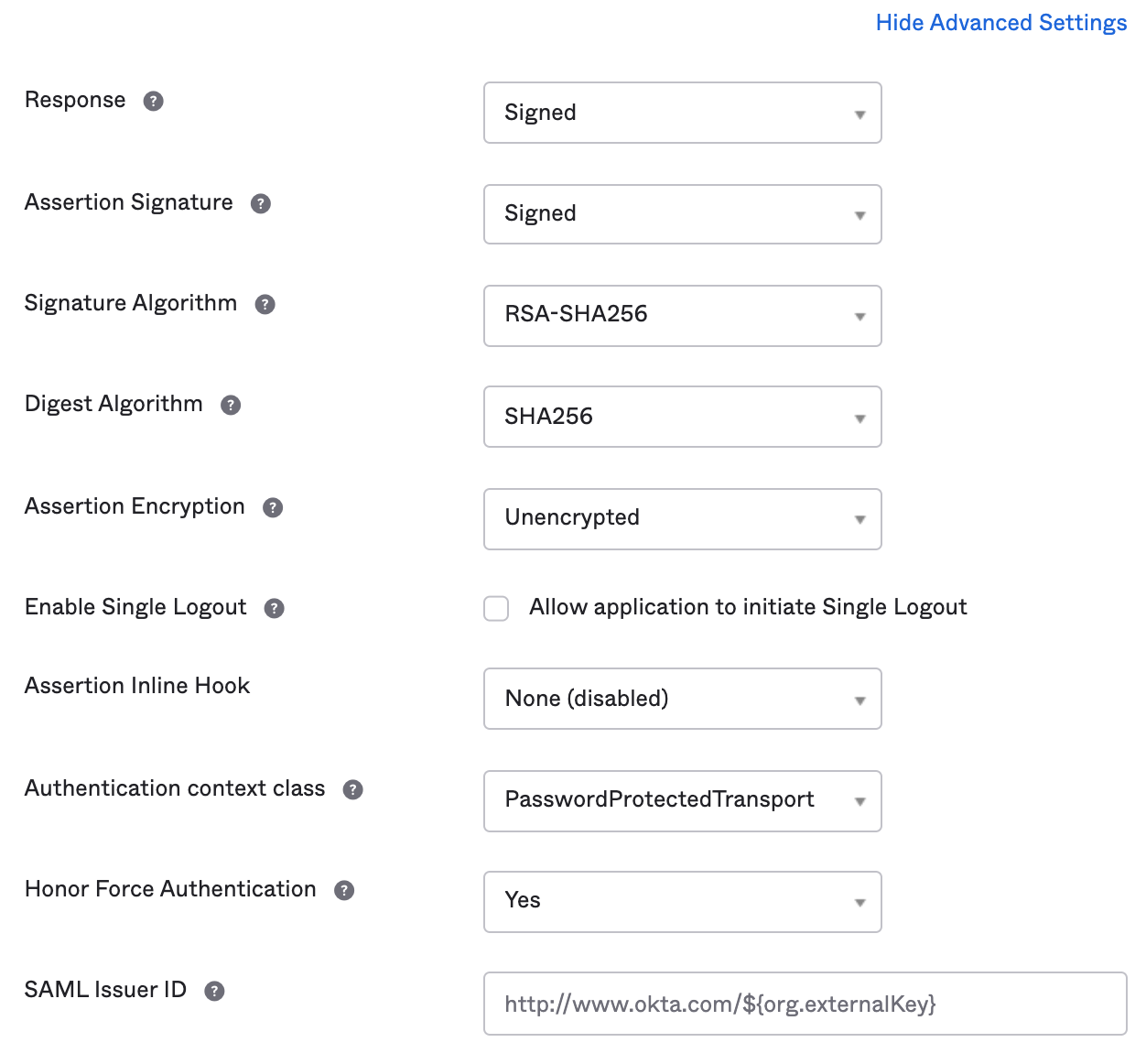Screen dimensions: 1146x1064
Task: Open RSA-SHA256 Signature Algorithm dropdown
Action: (x=682, y=316)
